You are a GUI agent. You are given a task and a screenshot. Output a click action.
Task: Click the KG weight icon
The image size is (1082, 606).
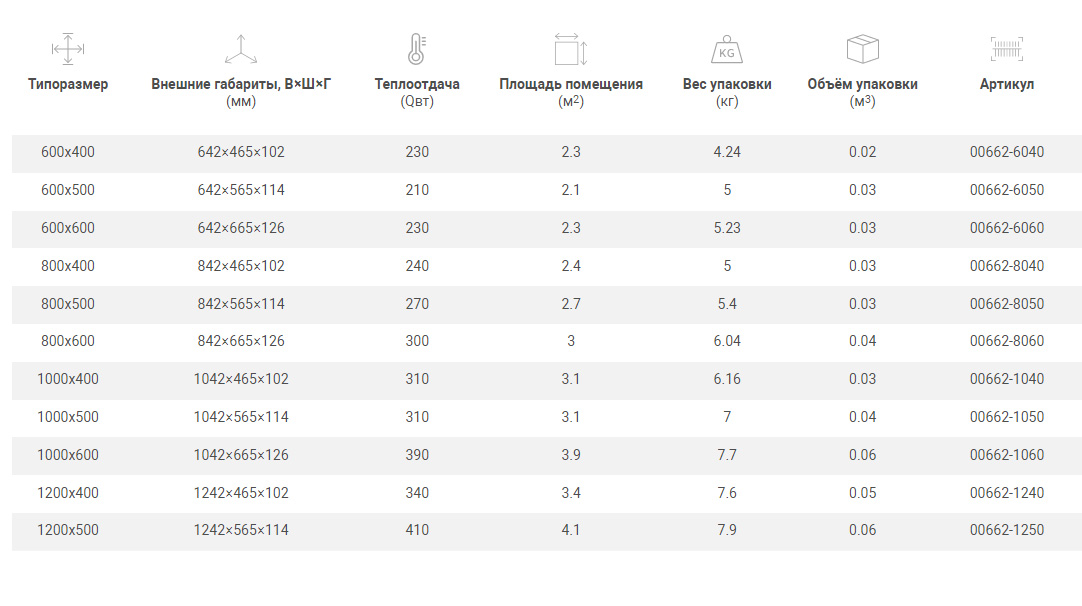tap(727, 49)
